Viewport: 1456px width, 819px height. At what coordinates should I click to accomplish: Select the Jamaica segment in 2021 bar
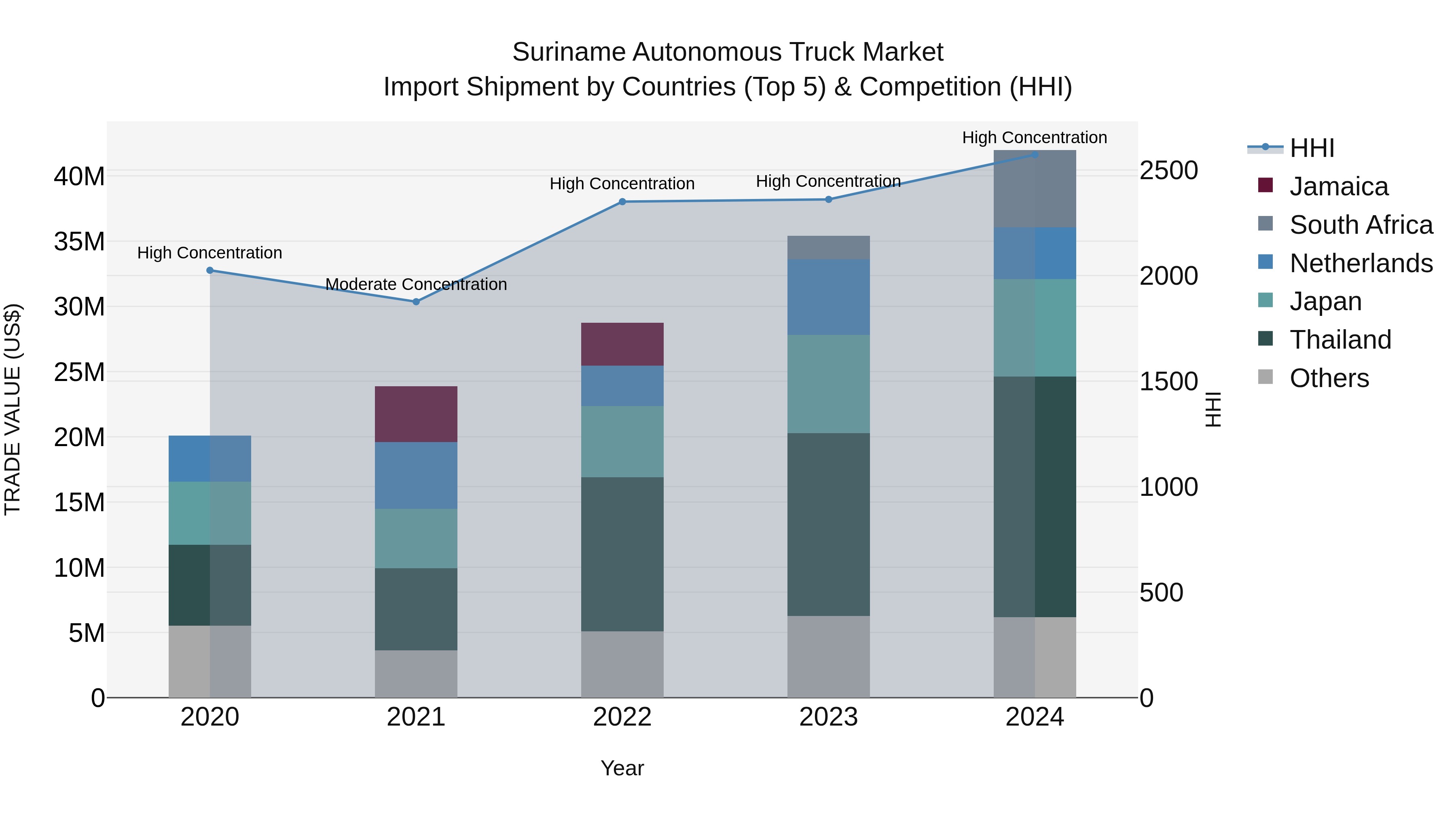tap(416, 414)
